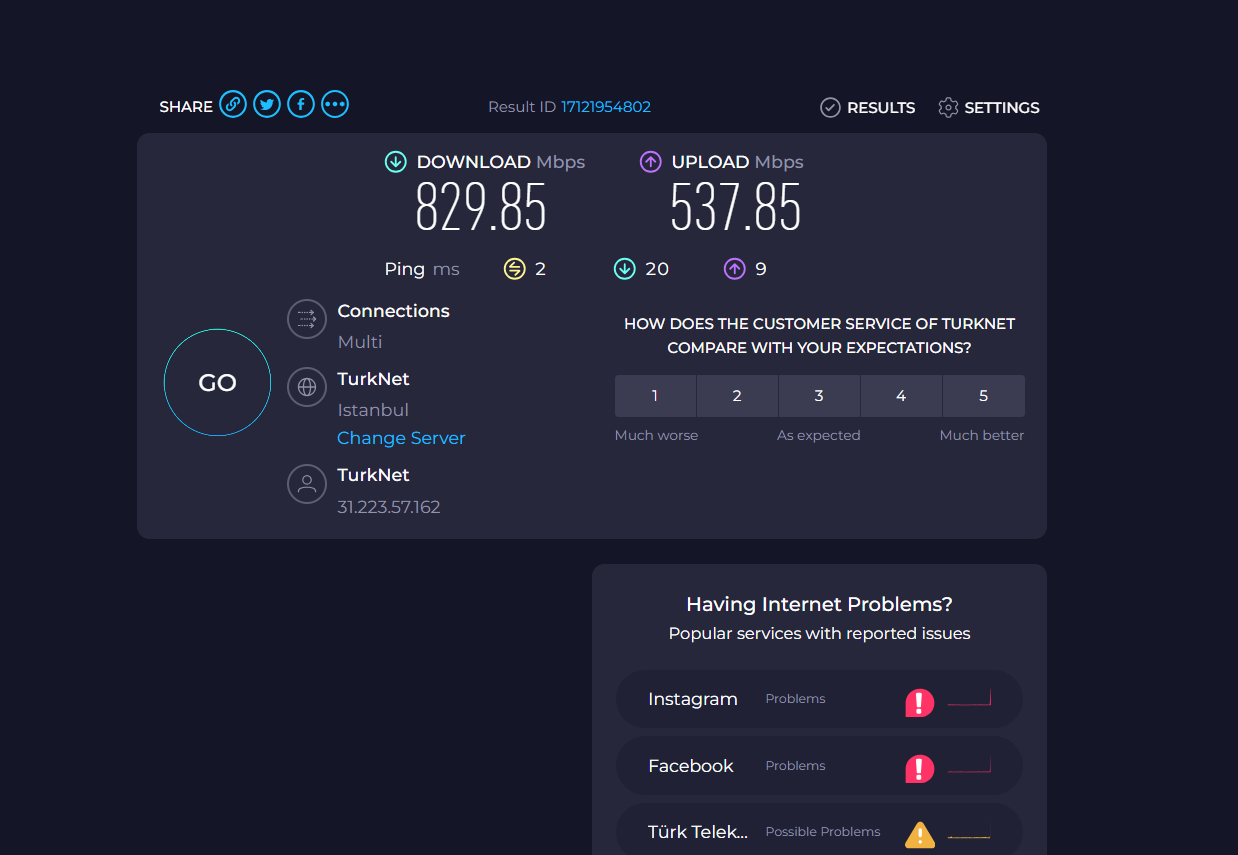
Task: Click the Türk Telek... yellow warning icon
Action: (920, 834)
